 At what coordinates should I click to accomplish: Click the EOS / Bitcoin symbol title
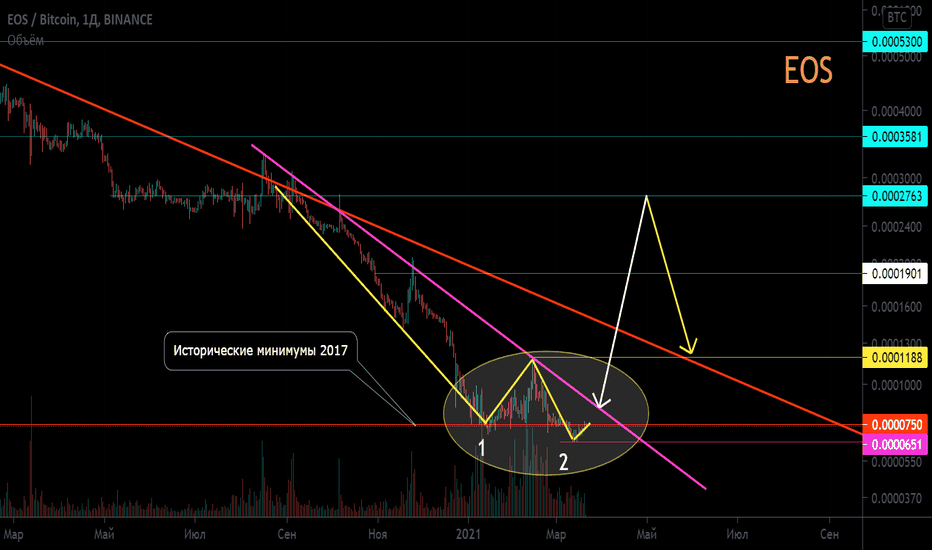[80, 20]
